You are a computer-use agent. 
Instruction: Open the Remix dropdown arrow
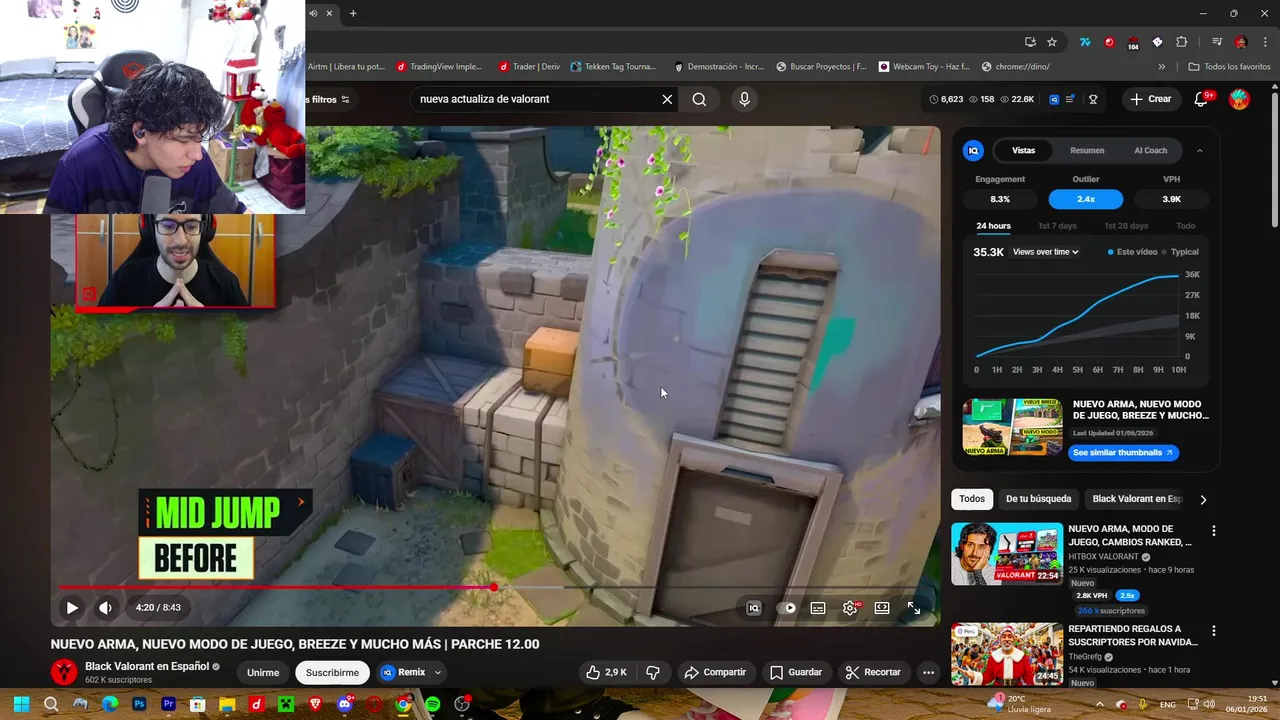438,673
